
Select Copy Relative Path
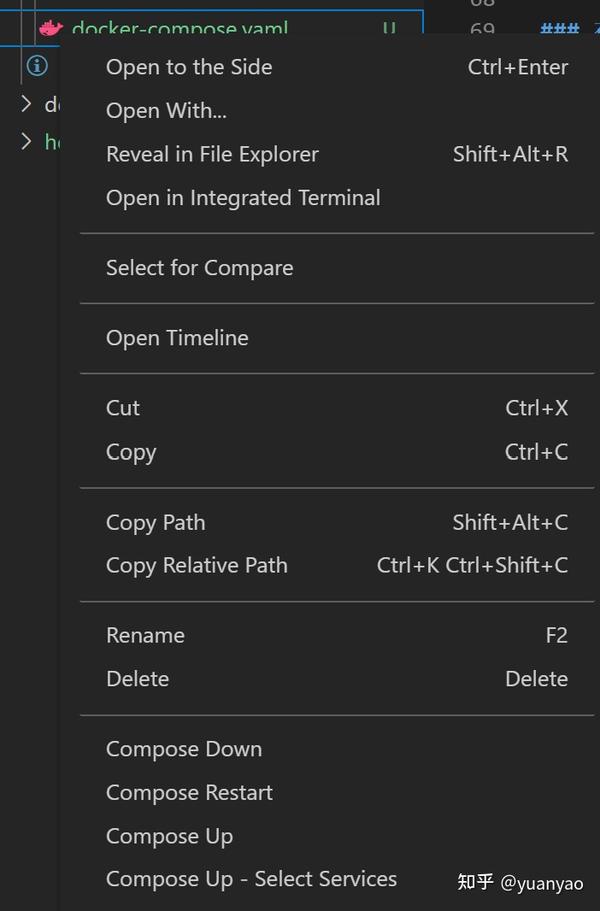pos(196,565)
